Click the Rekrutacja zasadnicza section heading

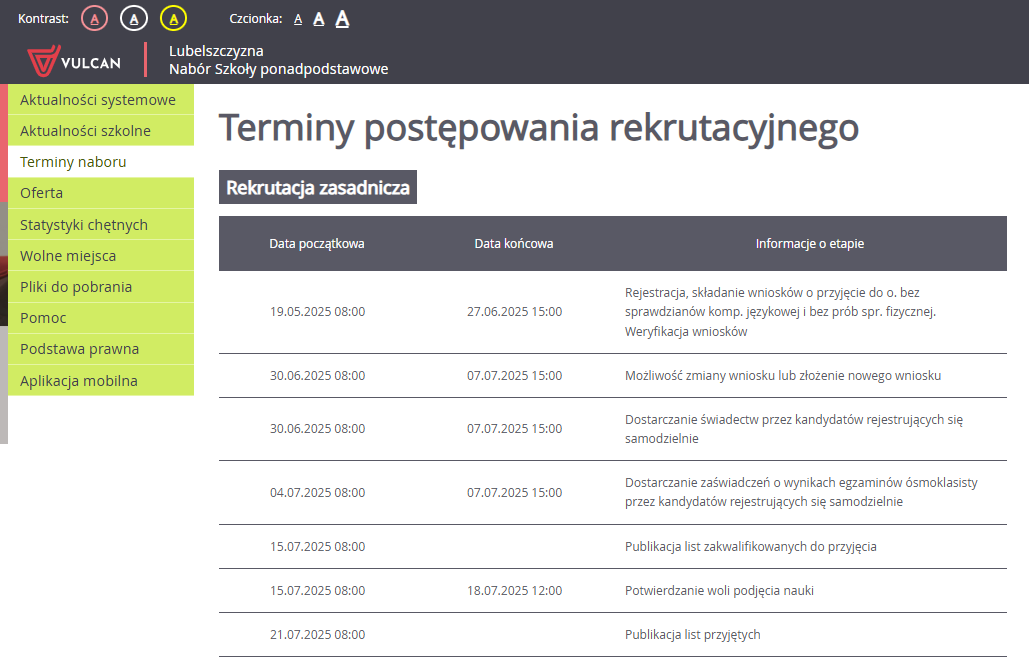click(x=318, y=188)
